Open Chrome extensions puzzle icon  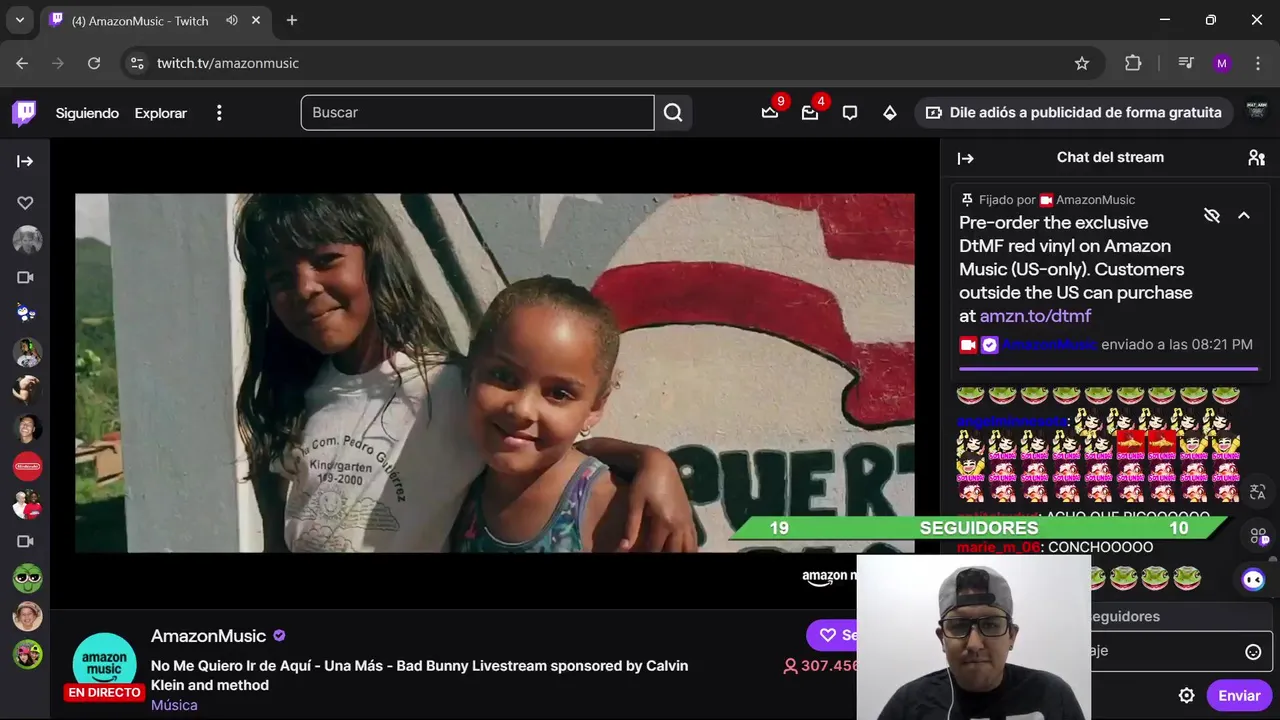(x=1133, y=63)
